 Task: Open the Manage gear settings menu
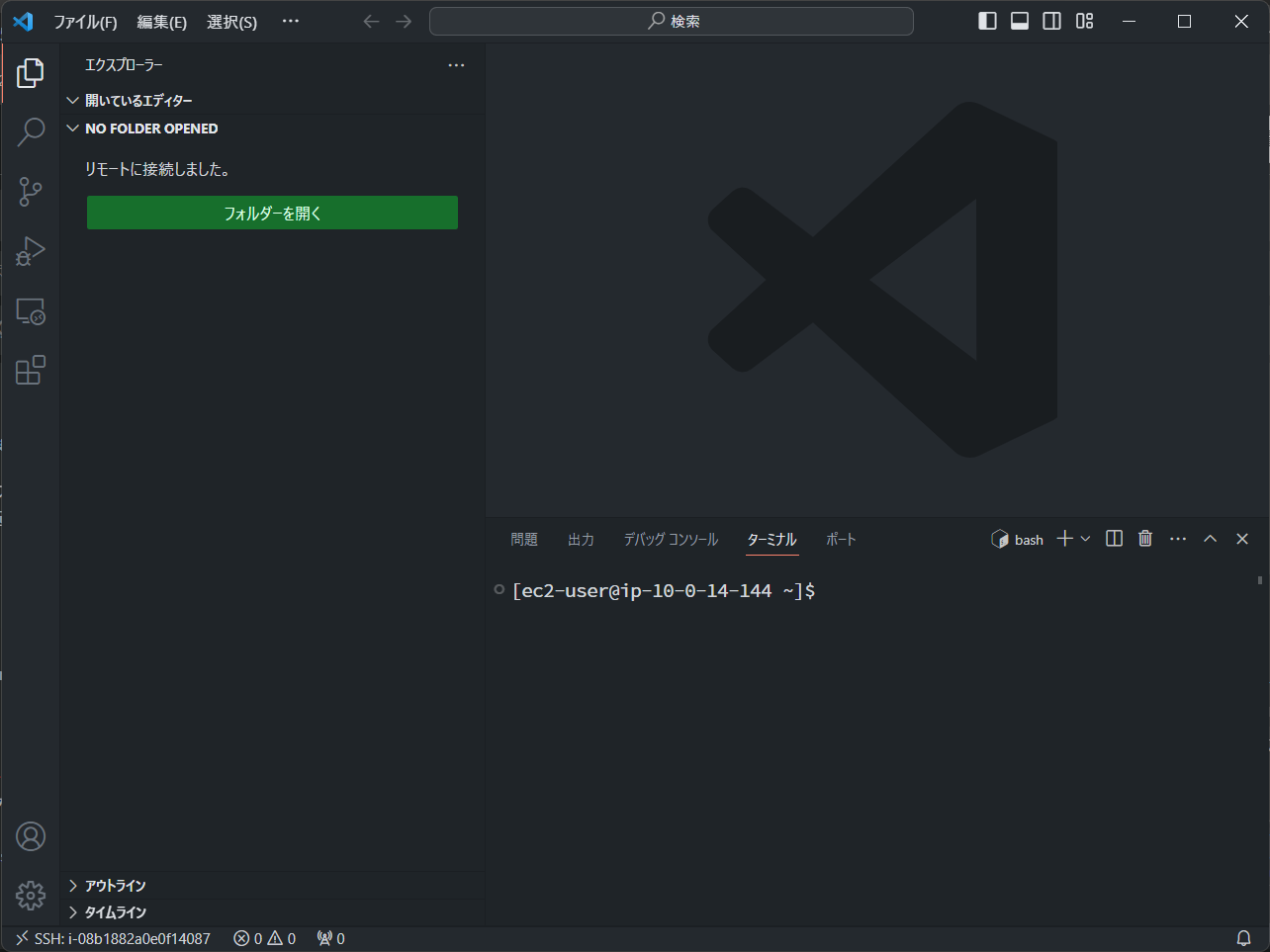(31, 896)
